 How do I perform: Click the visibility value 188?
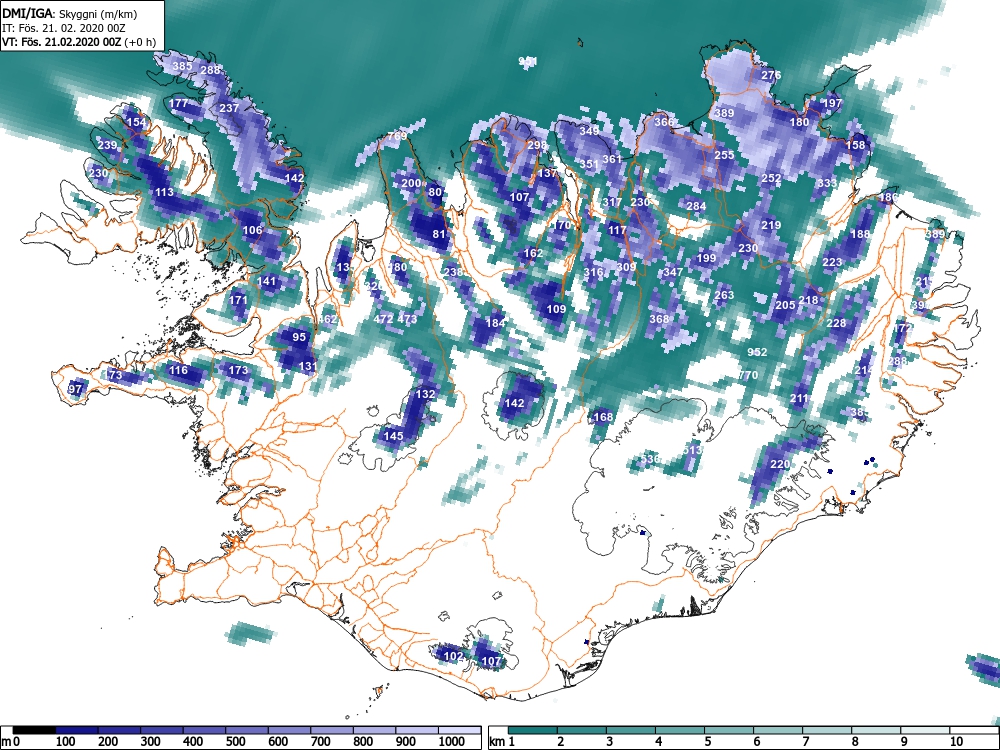pos(860,233)
